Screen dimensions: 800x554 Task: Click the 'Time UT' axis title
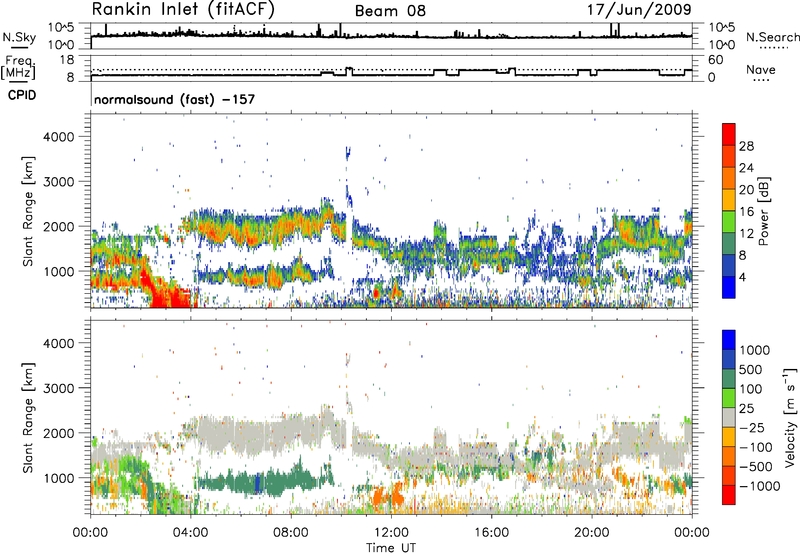(x=391, y=548)
